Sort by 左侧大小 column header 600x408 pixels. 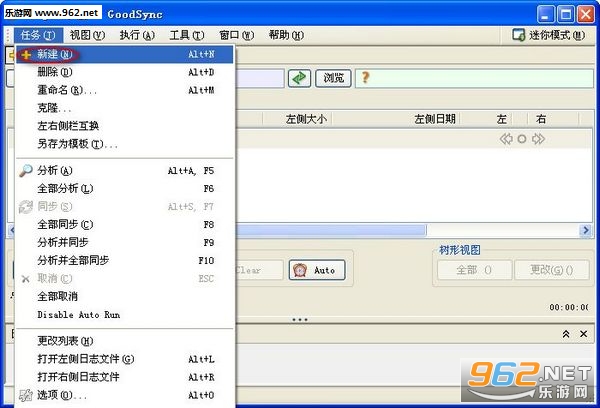[297, 119]
